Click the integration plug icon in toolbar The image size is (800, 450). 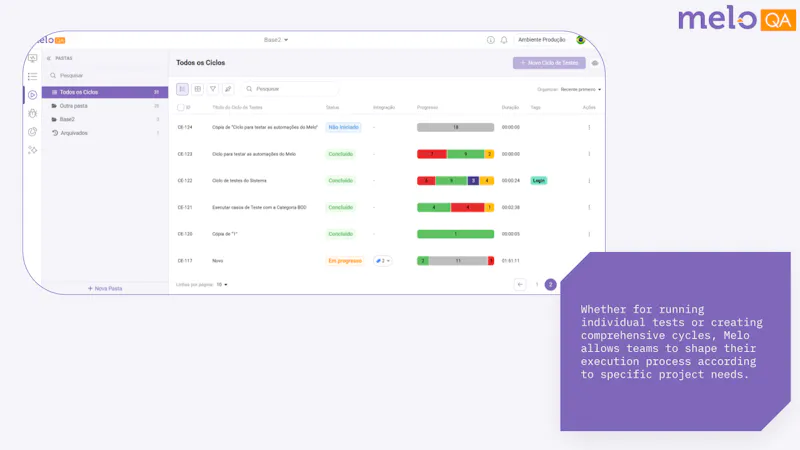click(228, 89)
